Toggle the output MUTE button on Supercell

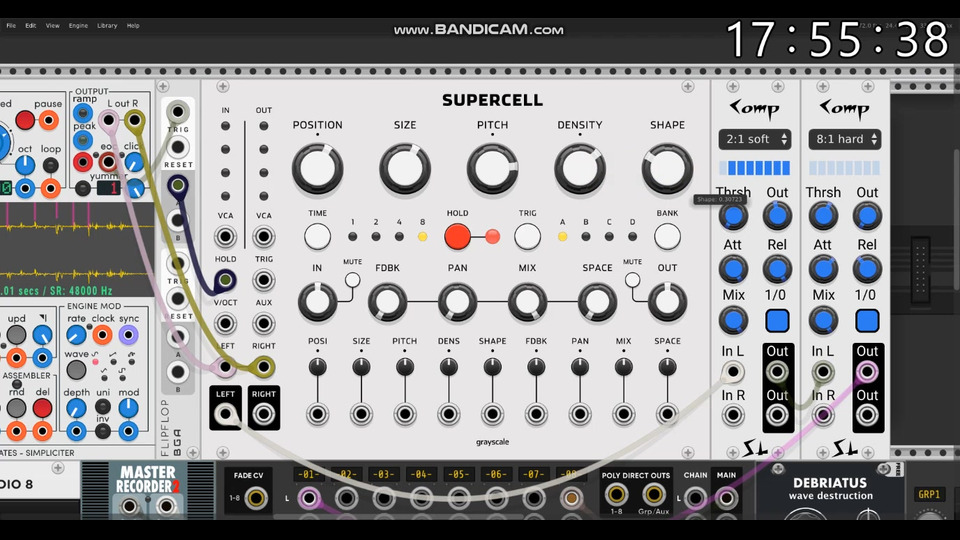[632, 280]
